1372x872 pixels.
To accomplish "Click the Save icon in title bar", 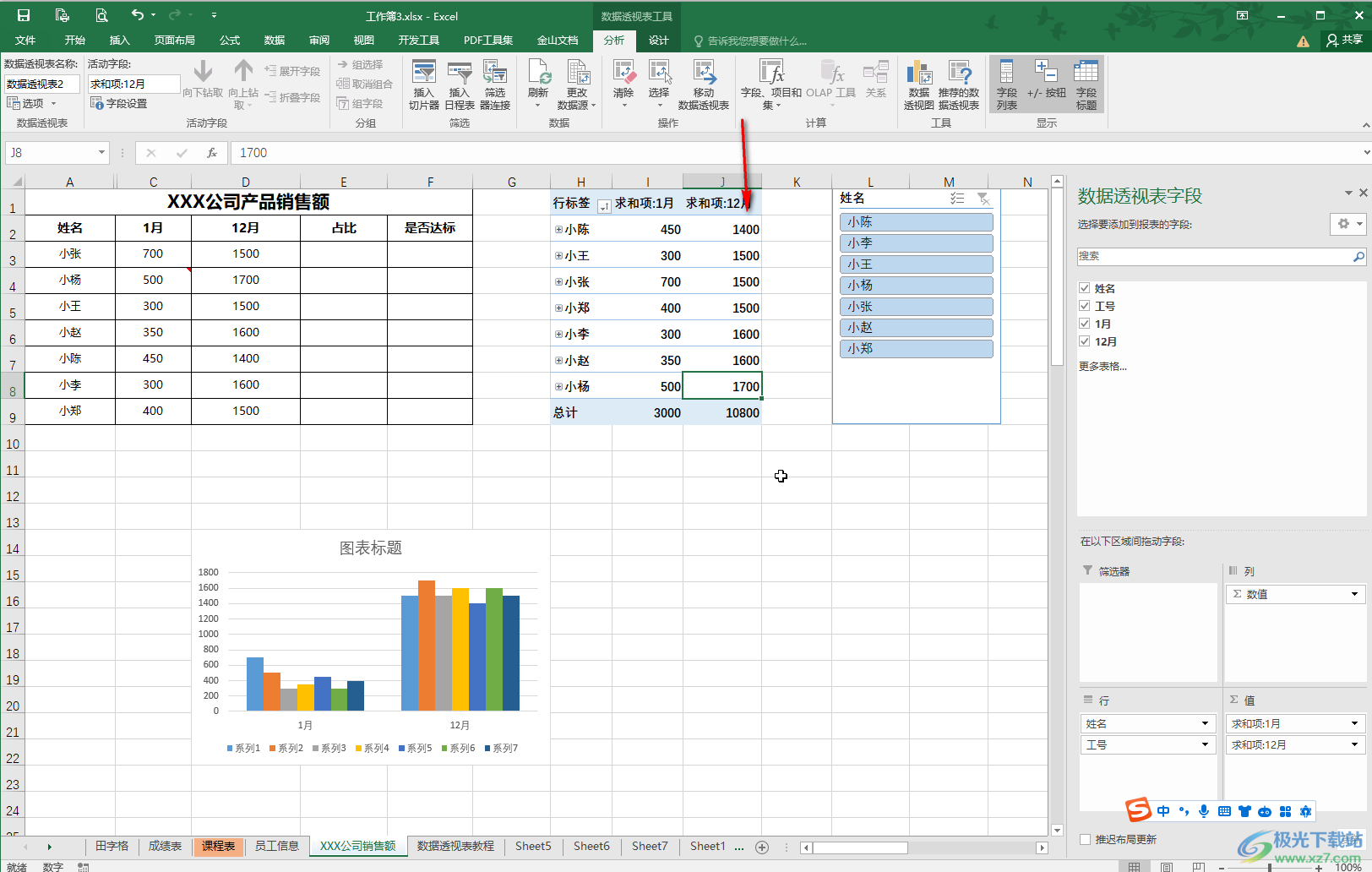I will coord(24,15).
